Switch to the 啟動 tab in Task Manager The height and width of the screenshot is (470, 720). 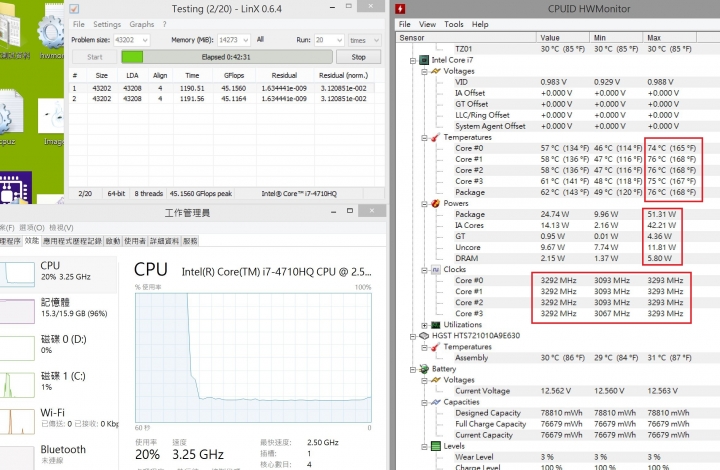[x=113, y=241]
